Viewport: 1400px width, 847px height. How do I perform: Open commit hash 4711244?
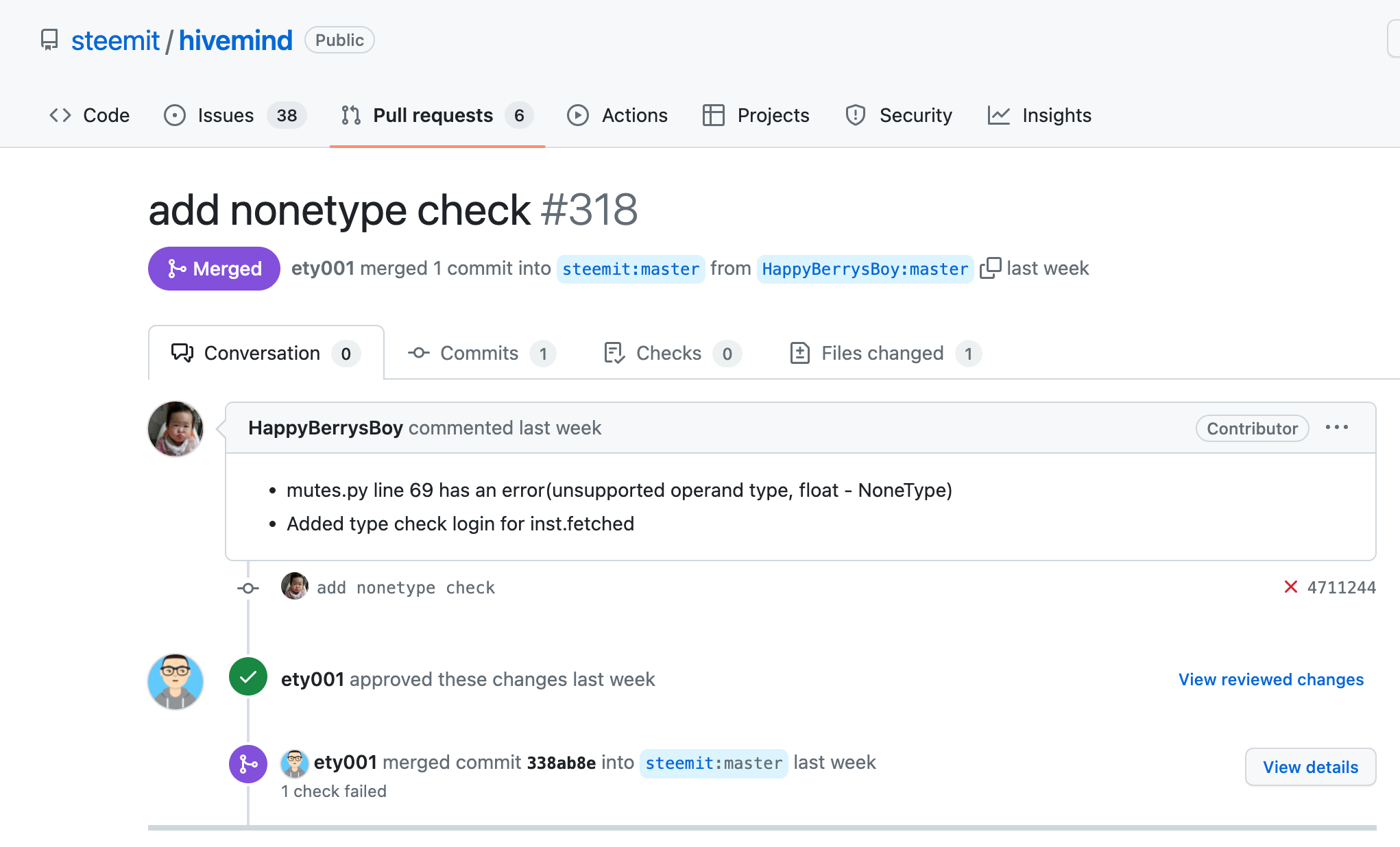point(1341,587)
